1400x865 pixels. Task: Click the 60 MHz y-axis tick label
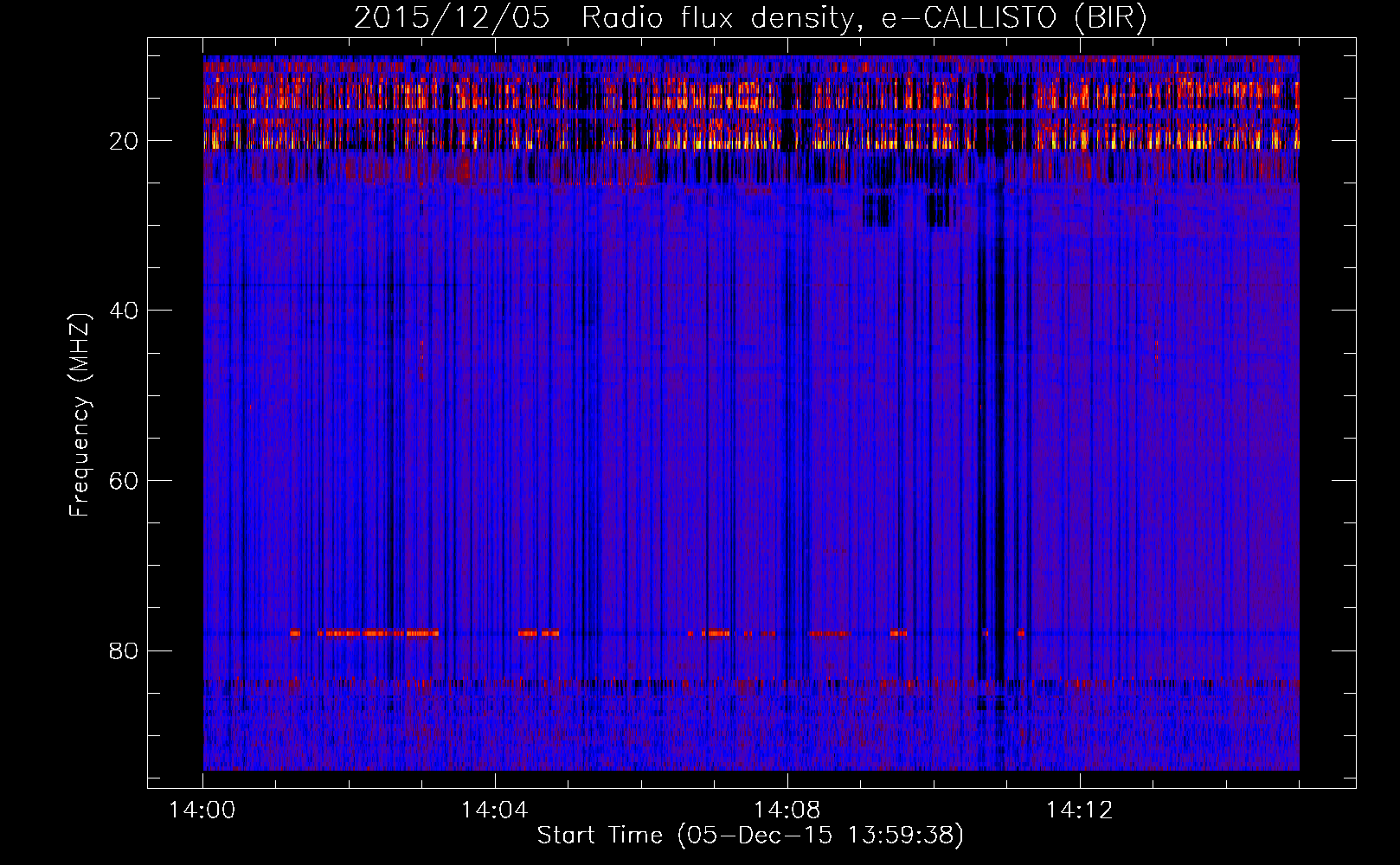coord(125,481)
